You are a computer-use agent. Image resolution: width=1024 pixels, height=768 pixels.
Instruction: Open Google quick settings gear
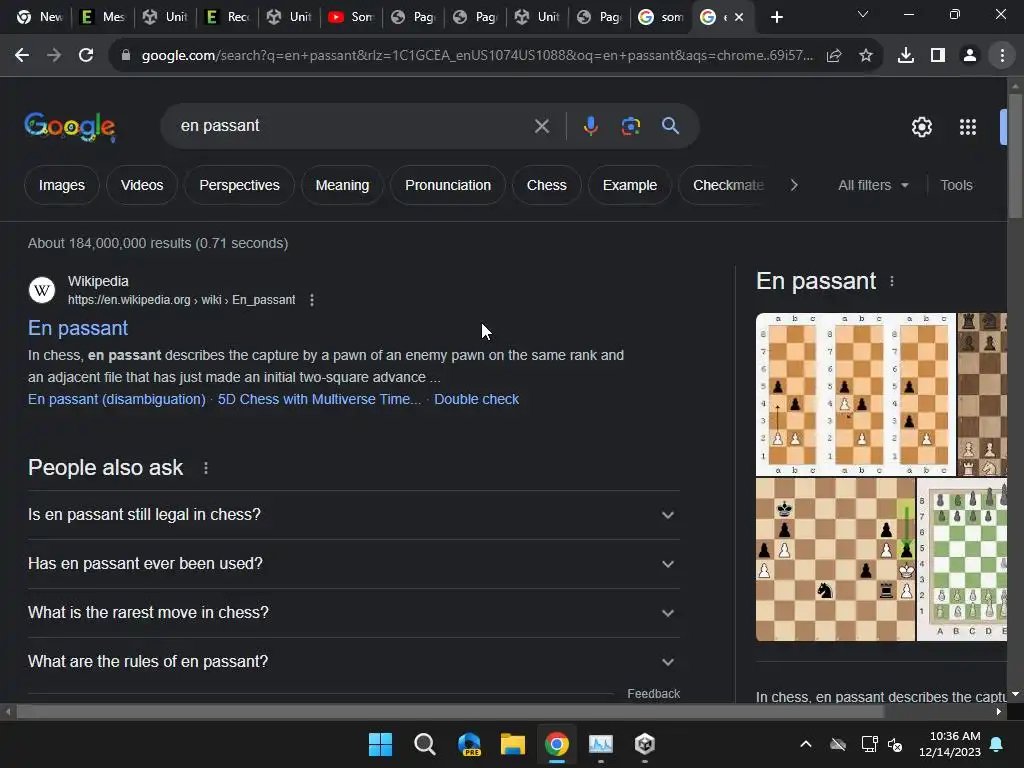921,127
